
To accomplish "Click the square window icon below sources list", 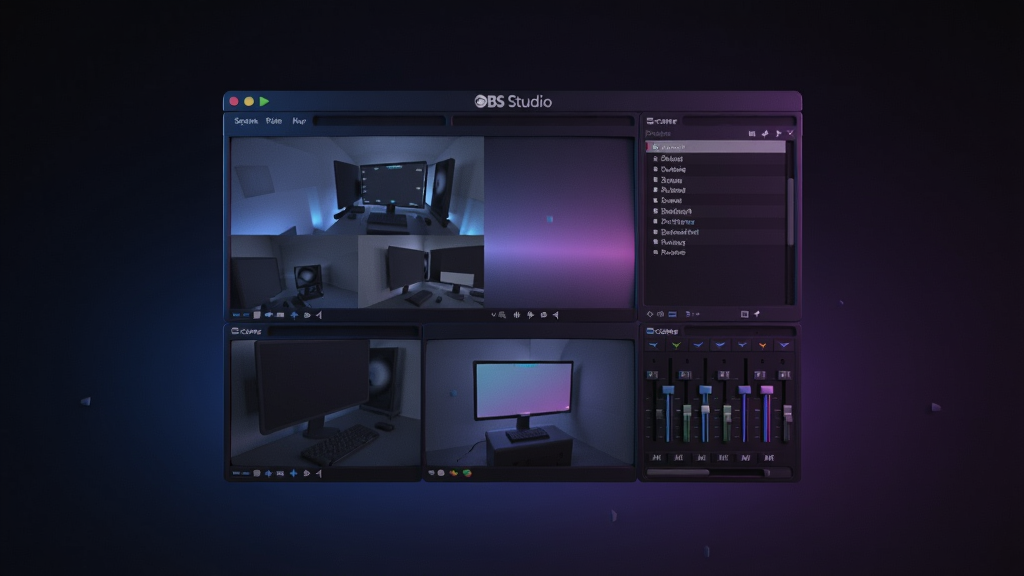I will [744, 314].
